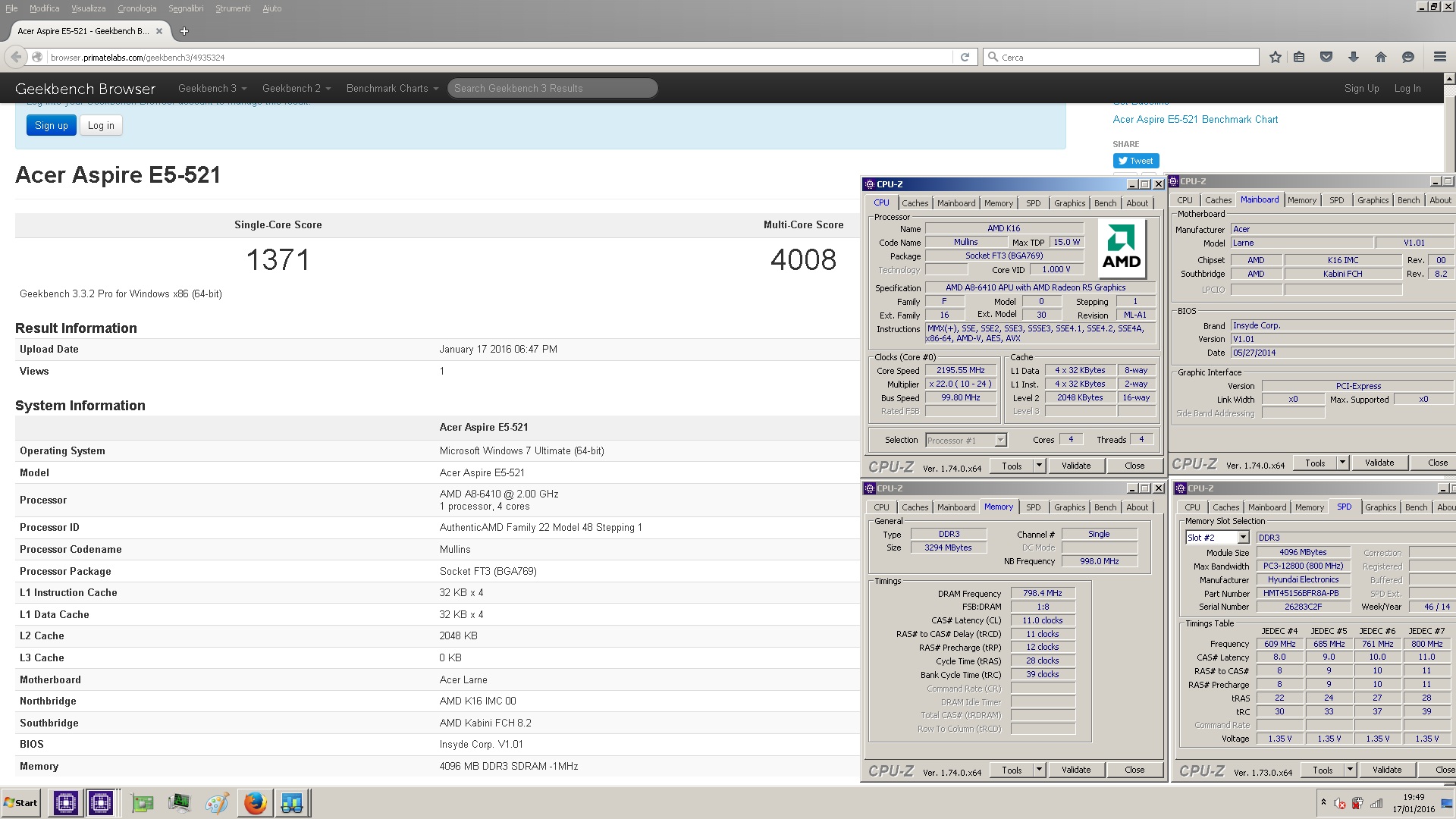Reload the page using the refresh icon
Screen dimensions: 1456x819
pos(965,57)
